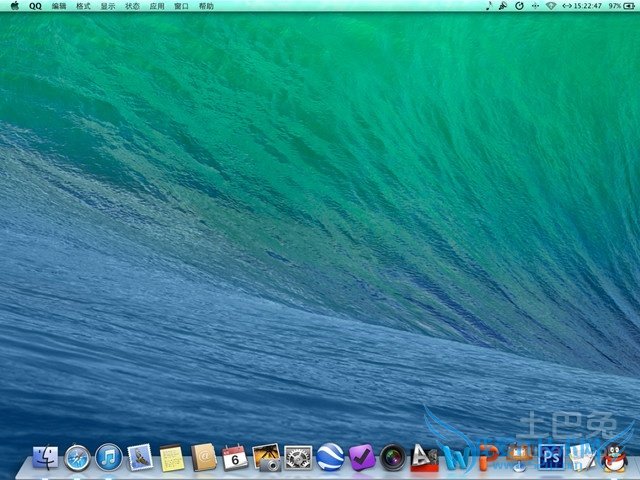Open the 编辑 menu
The height and width of the screenshot is (480, 640).
pos(60,6)
